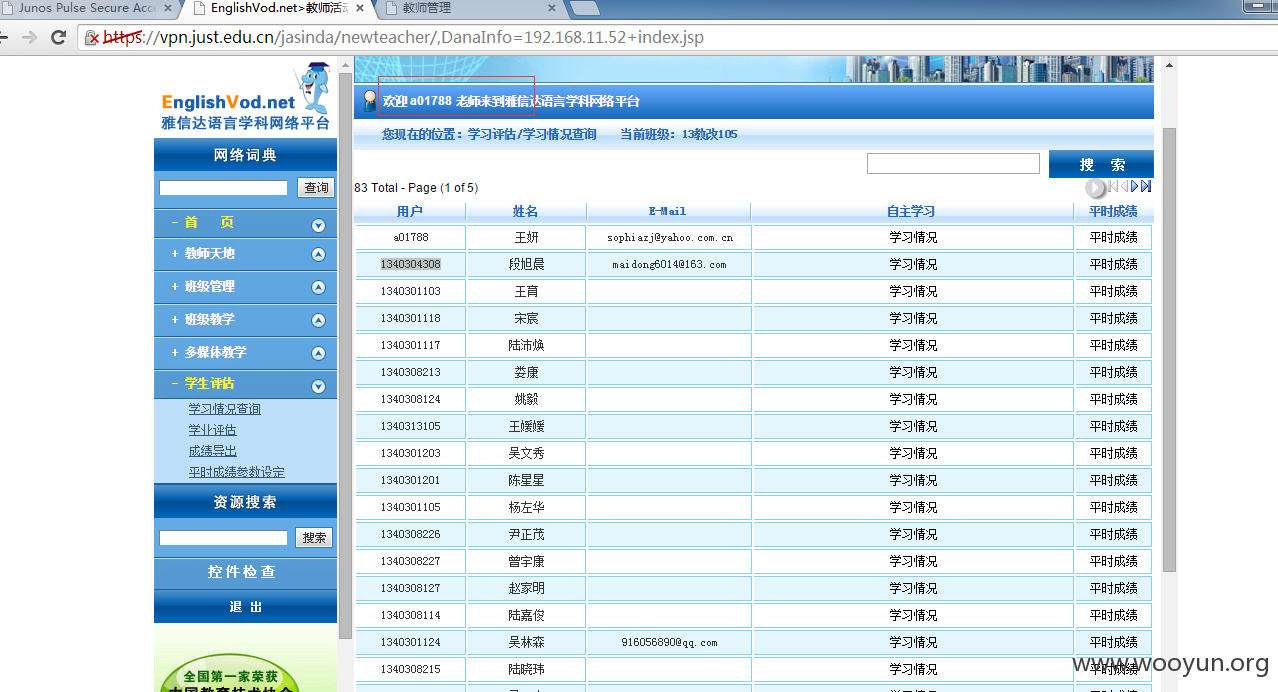
Task: Close the EnglishVod.net browser tab
Action: [360, 8]
